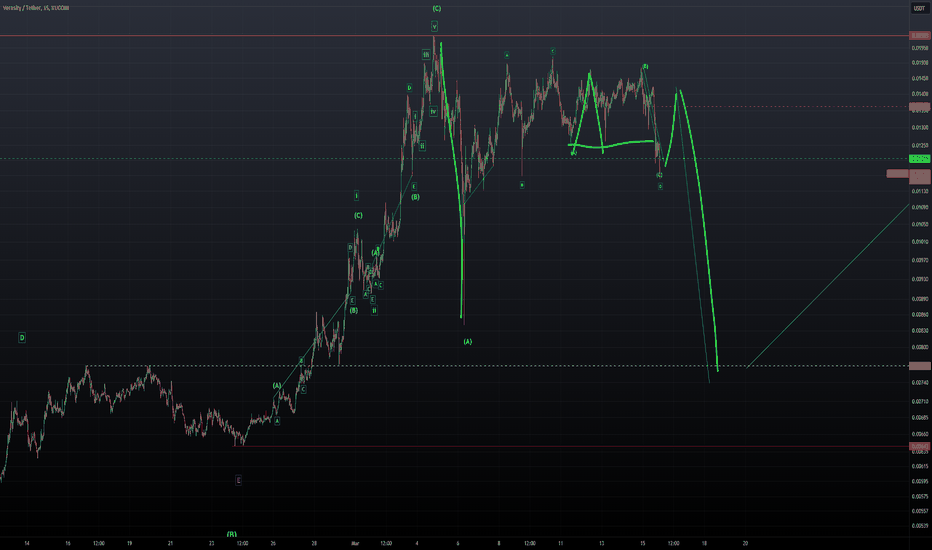Select the boxed iv wave label

pos(433,111)
